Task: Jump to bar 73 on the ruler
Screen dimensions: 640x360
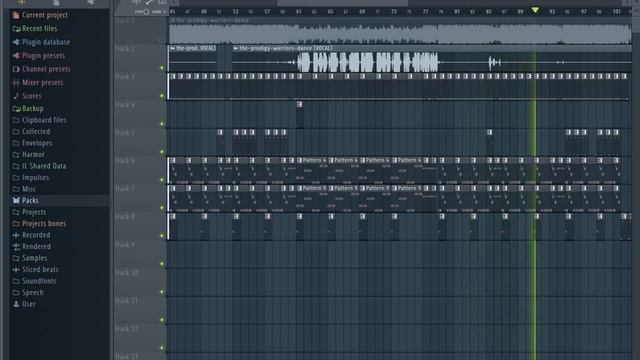Action: (x=394, y=12)
